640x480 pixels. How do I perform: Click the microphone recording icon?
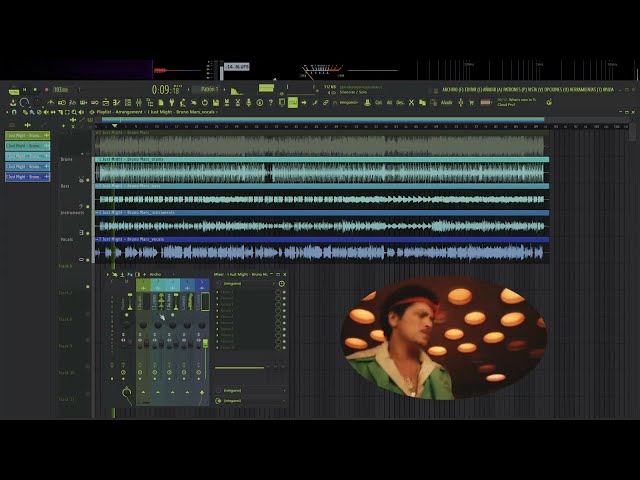(x=249, y=102)
